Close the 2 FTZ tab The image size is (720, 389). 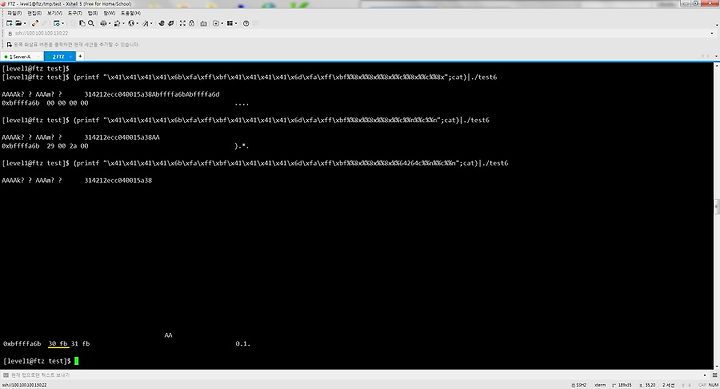71,56
